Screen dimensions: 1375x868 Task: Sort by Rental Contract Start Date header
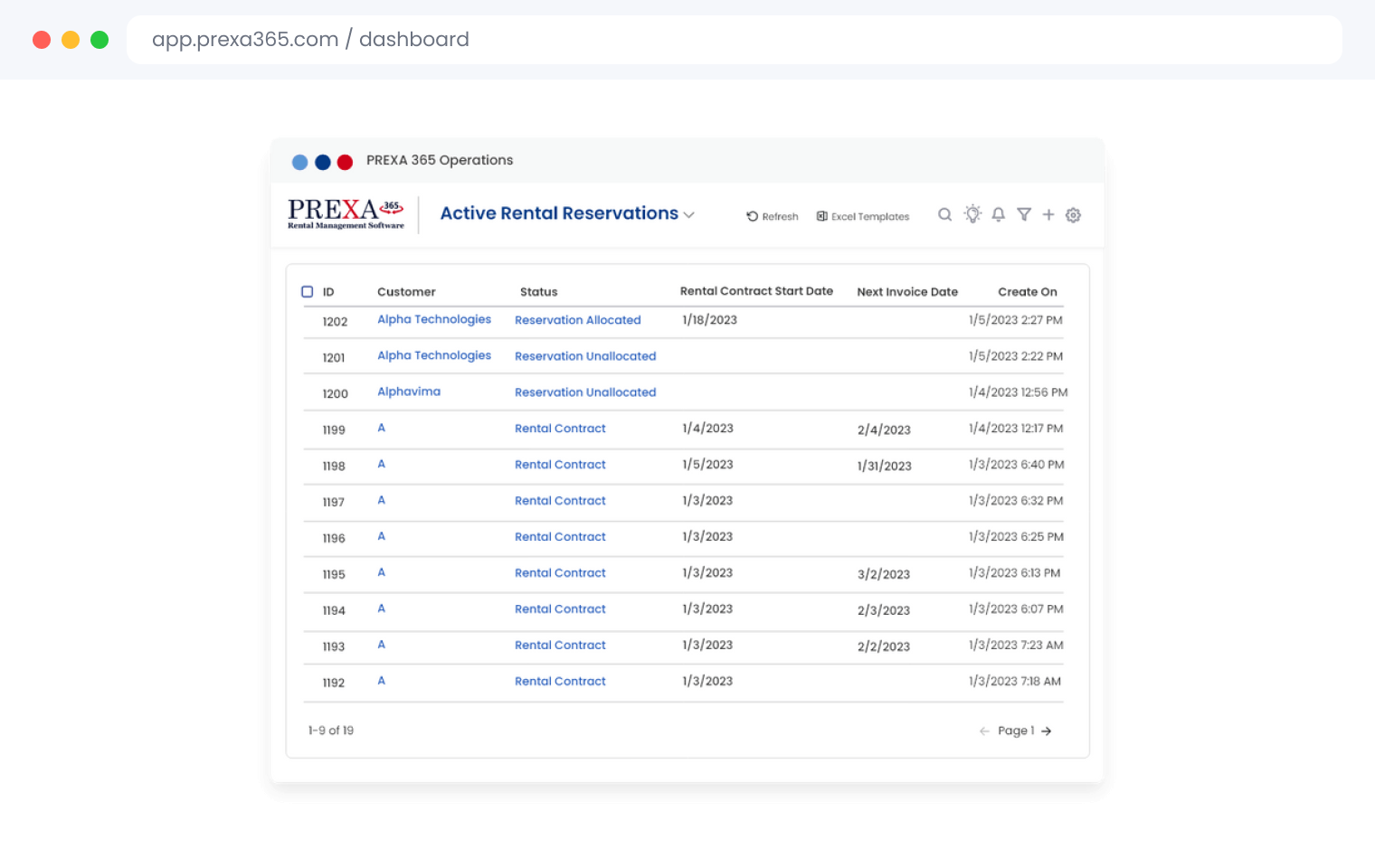click(x=756, y=291)
